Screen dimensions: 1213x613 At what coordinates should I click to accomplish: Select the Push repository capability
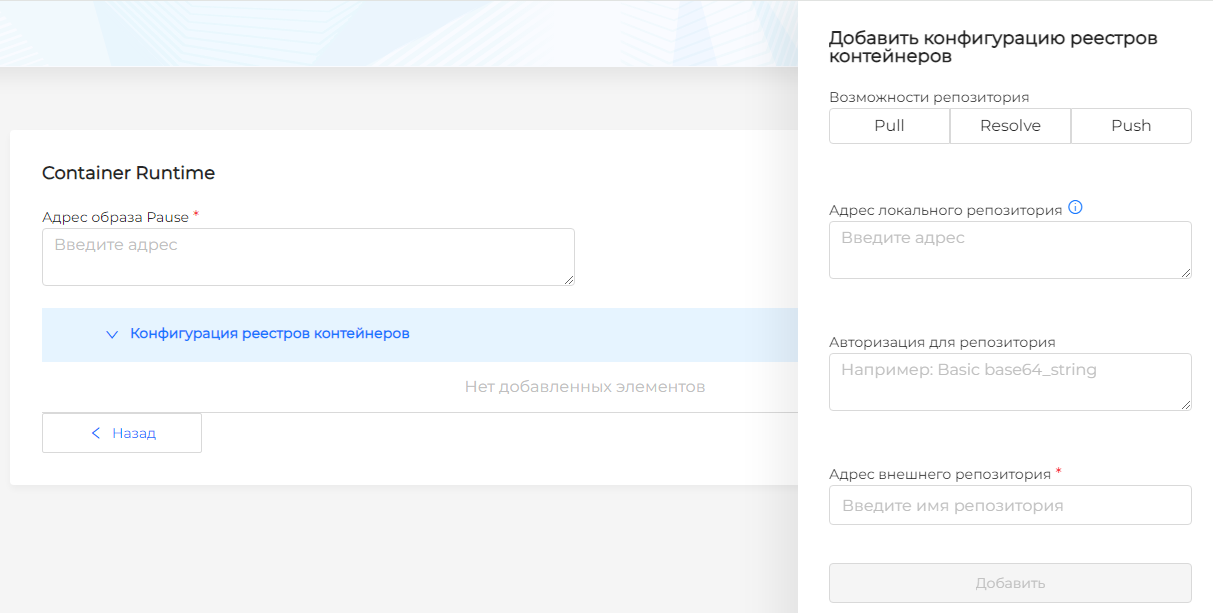pos(1131,126)
